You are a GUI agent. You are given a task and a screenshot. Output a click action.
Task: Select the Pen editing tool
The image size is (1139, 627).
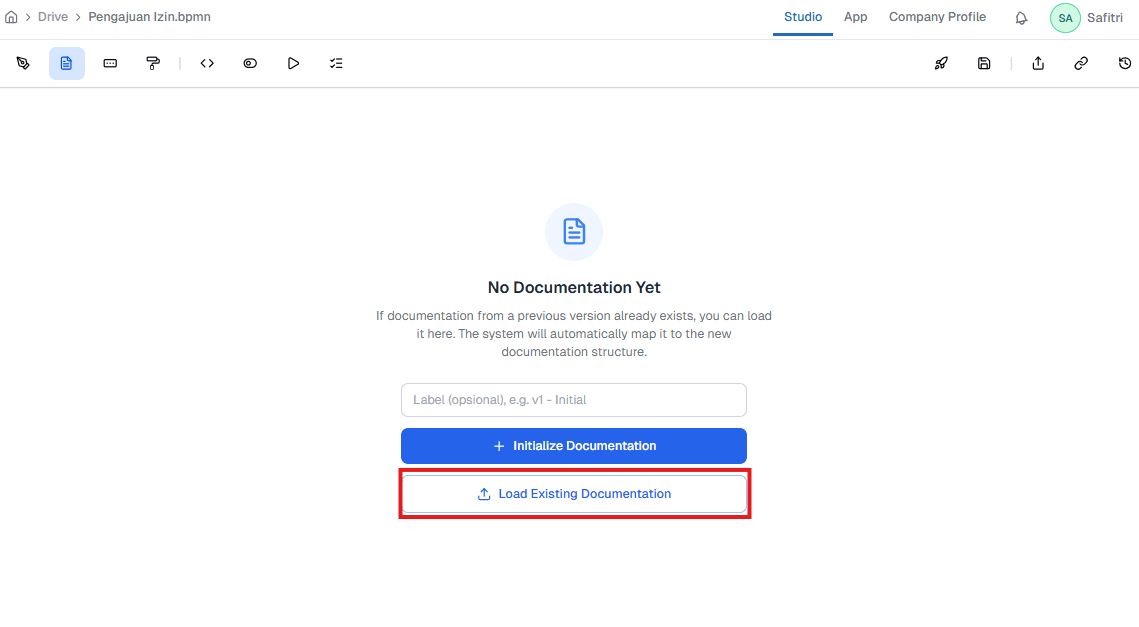click(x=23, y=63)
